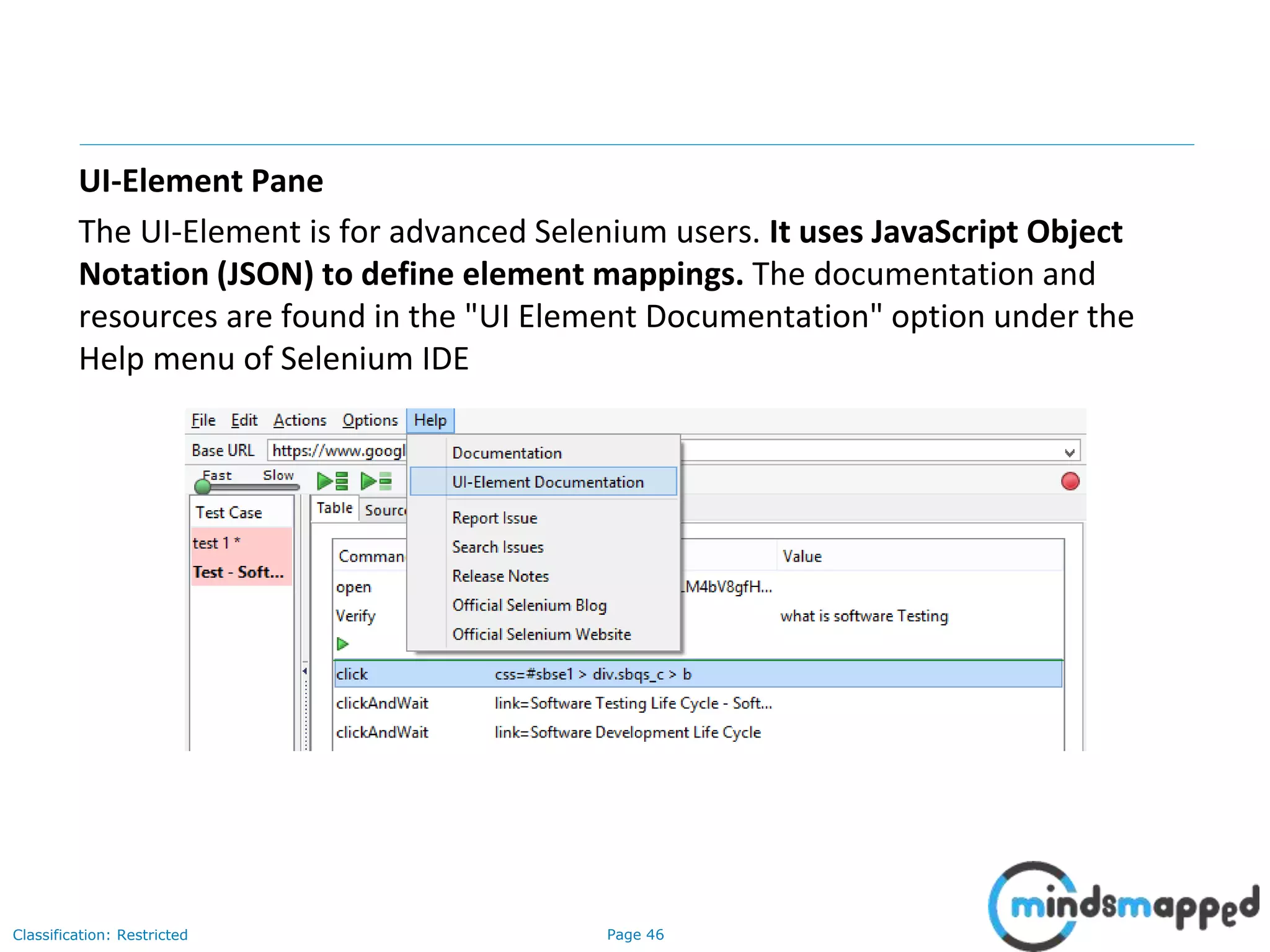
Task: Click the Fast-Slow speed slider knob
Action: click(x=203, y=487)
